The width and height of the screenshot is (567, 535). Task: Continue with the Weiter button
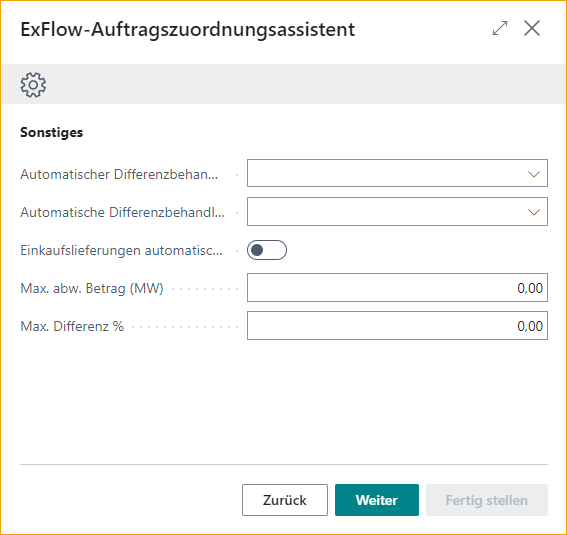pyautogui.click(x=377, y=500)
